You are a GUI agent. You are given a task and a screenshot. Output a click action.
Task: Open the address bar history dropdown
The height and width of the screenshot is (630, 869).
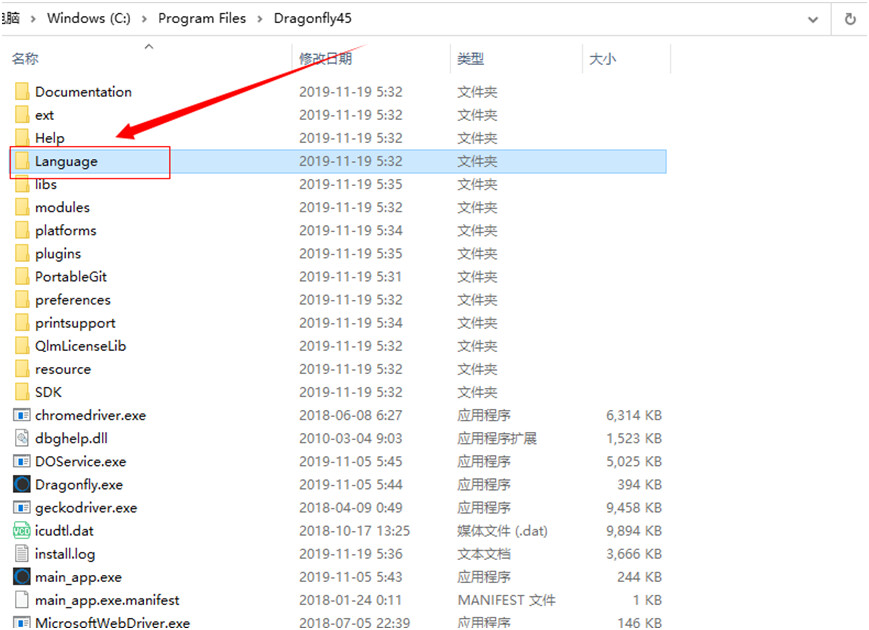[x=812, y=20]
